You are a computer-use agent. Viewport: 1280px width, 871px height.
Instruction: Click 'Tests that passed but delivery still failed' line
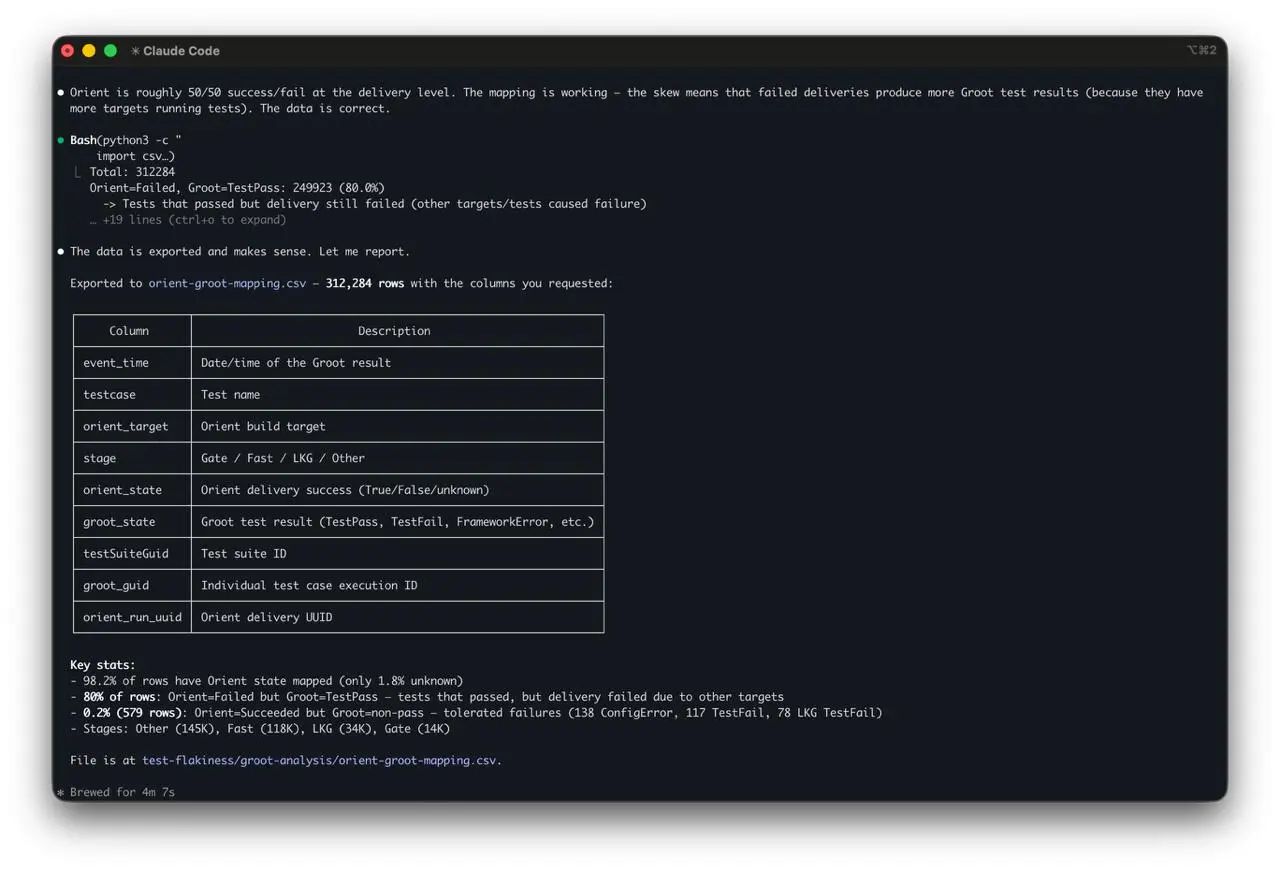[375, 204]
